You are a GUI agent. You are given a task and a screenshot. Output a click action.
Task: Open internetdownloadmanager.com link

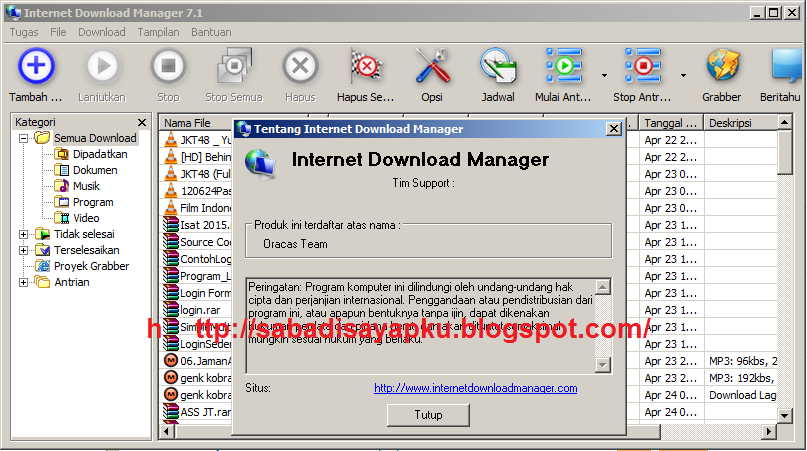[x=476, y=388]
